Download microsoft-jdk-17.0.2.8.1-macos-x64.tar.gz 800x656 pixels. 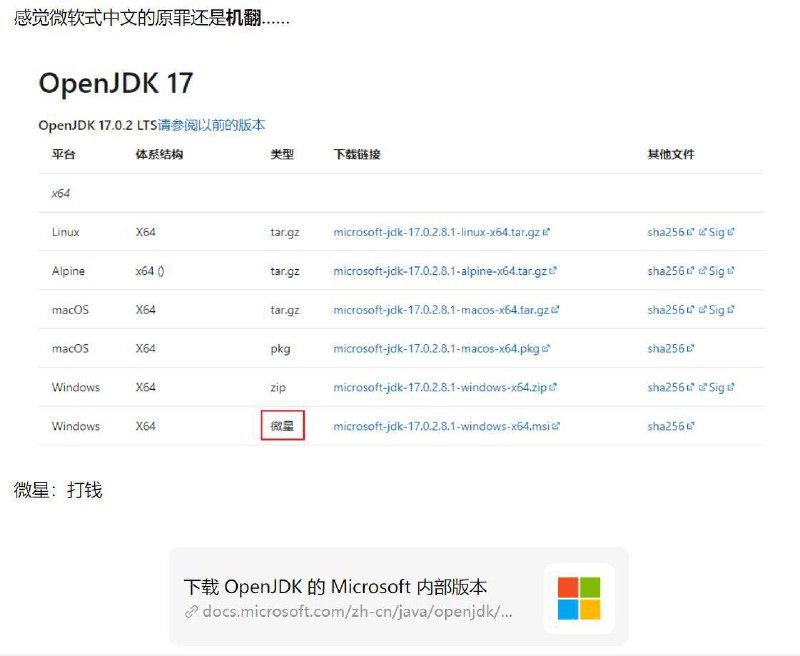tap(441, 310)
